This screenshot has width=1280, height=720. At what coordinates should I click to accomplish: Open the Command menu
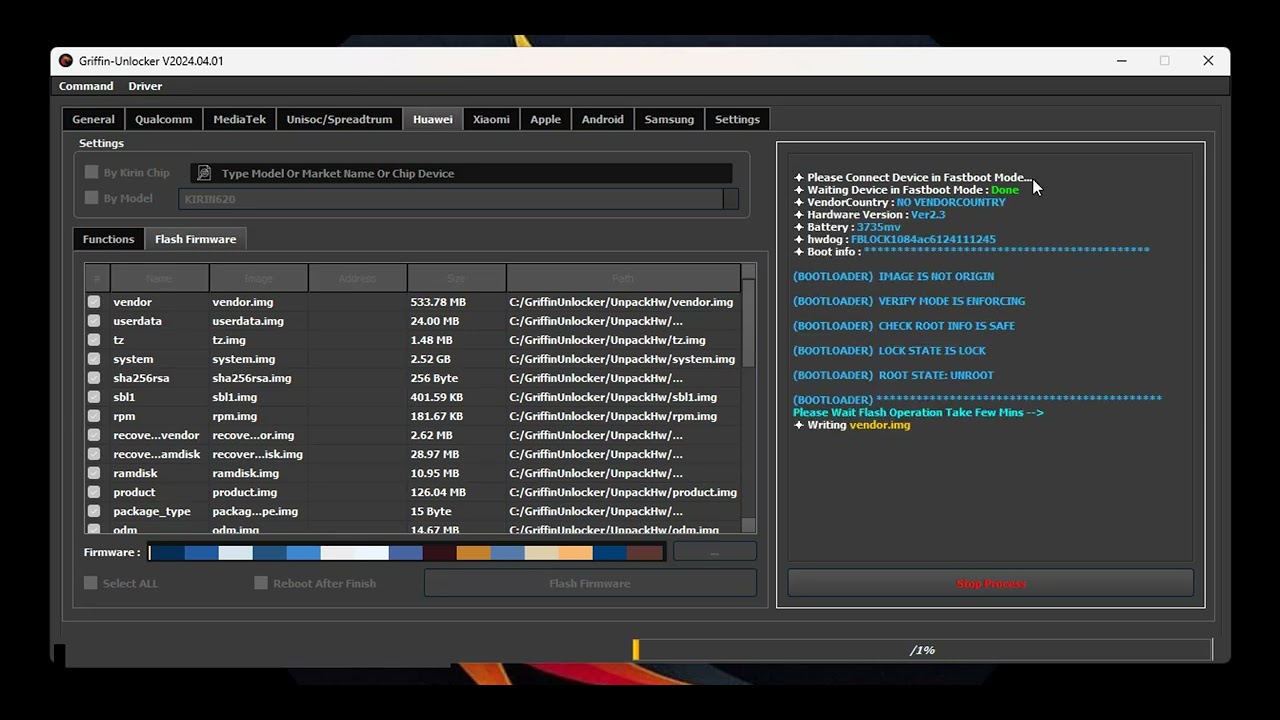[86, 86]
